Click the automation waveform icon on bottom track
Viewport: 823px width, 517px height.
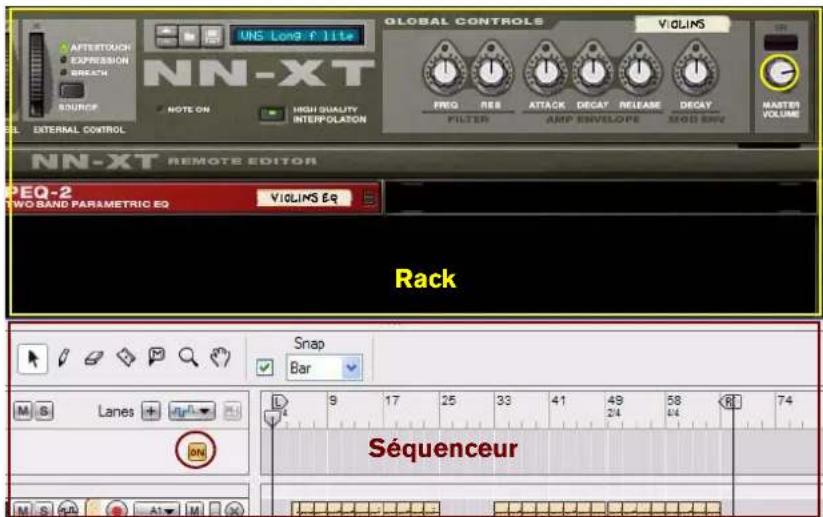click(x=68, y=509)
